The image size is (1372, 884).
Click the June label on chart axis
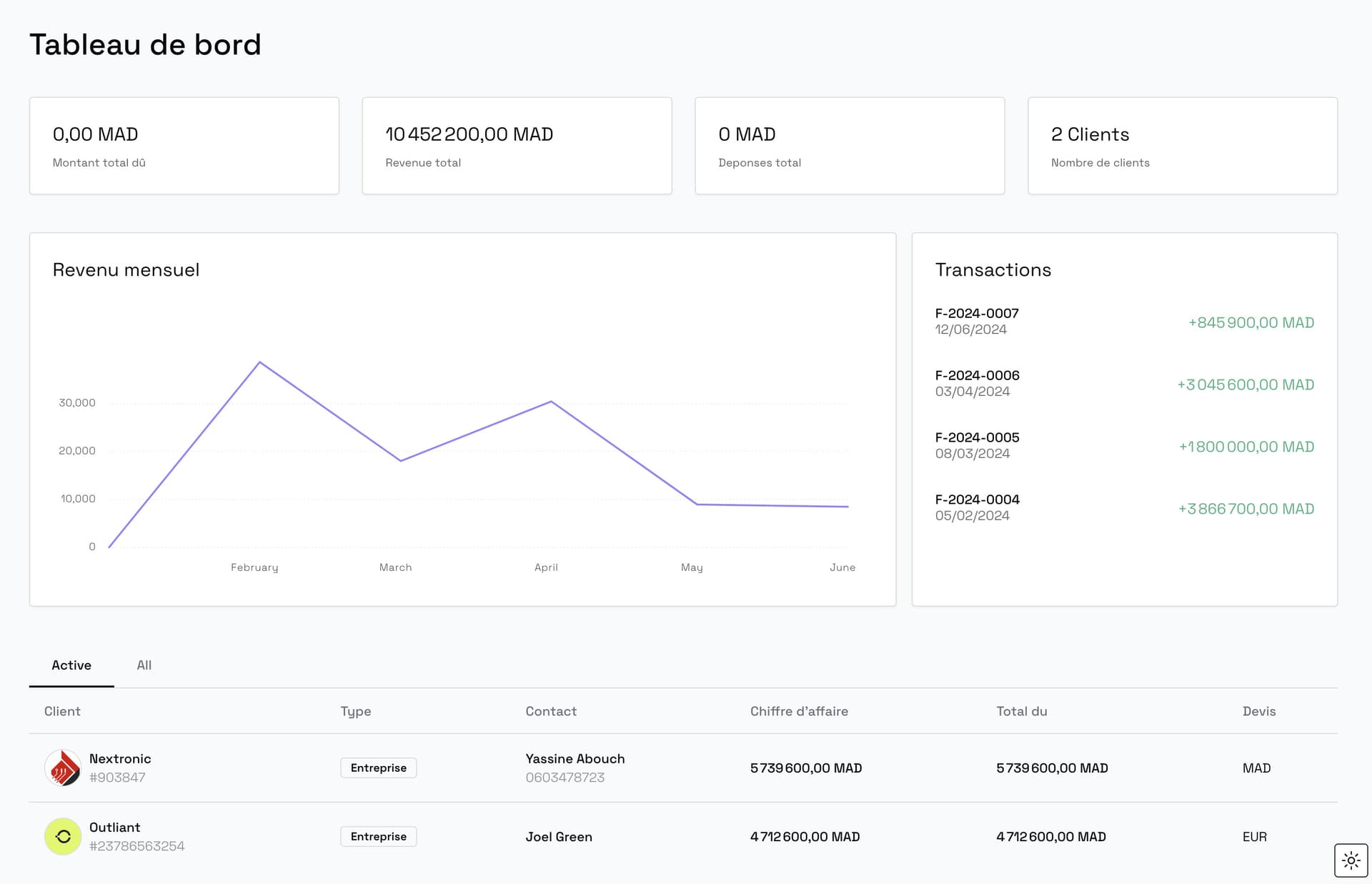click(x=842, y=567)
